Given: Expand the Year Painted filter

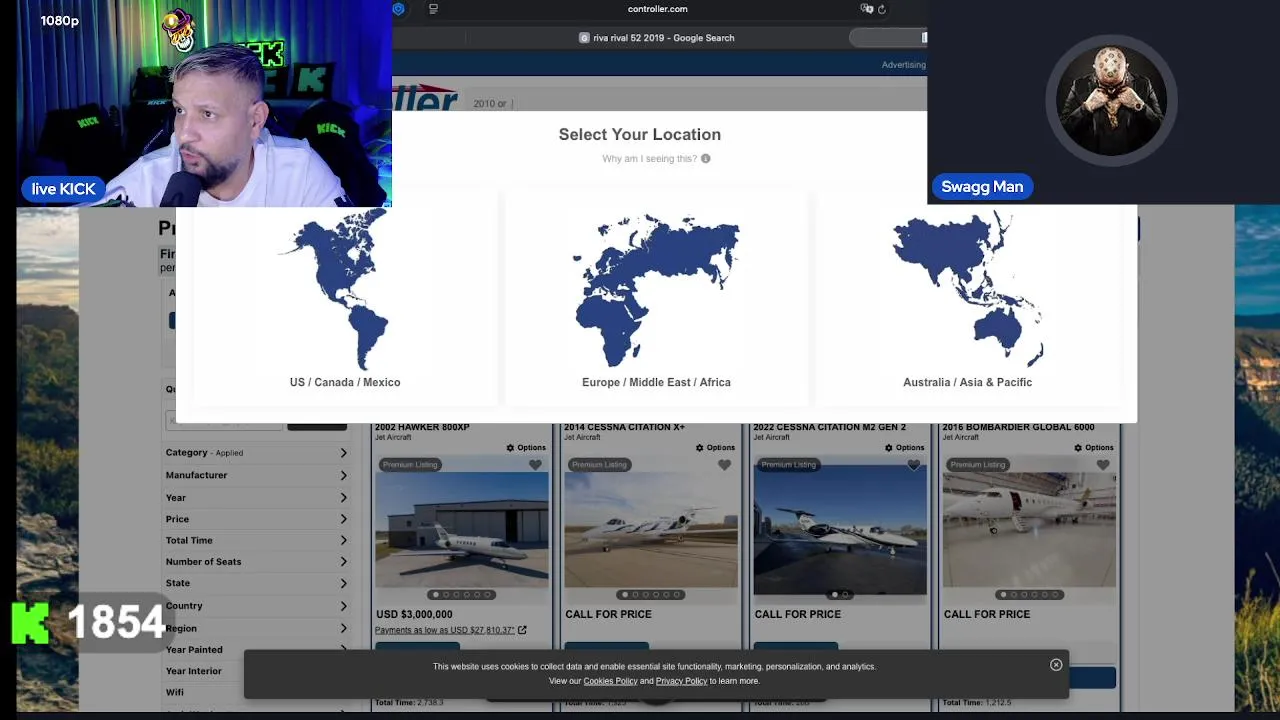Looking at the screenshot, I should tap(257, 650).
